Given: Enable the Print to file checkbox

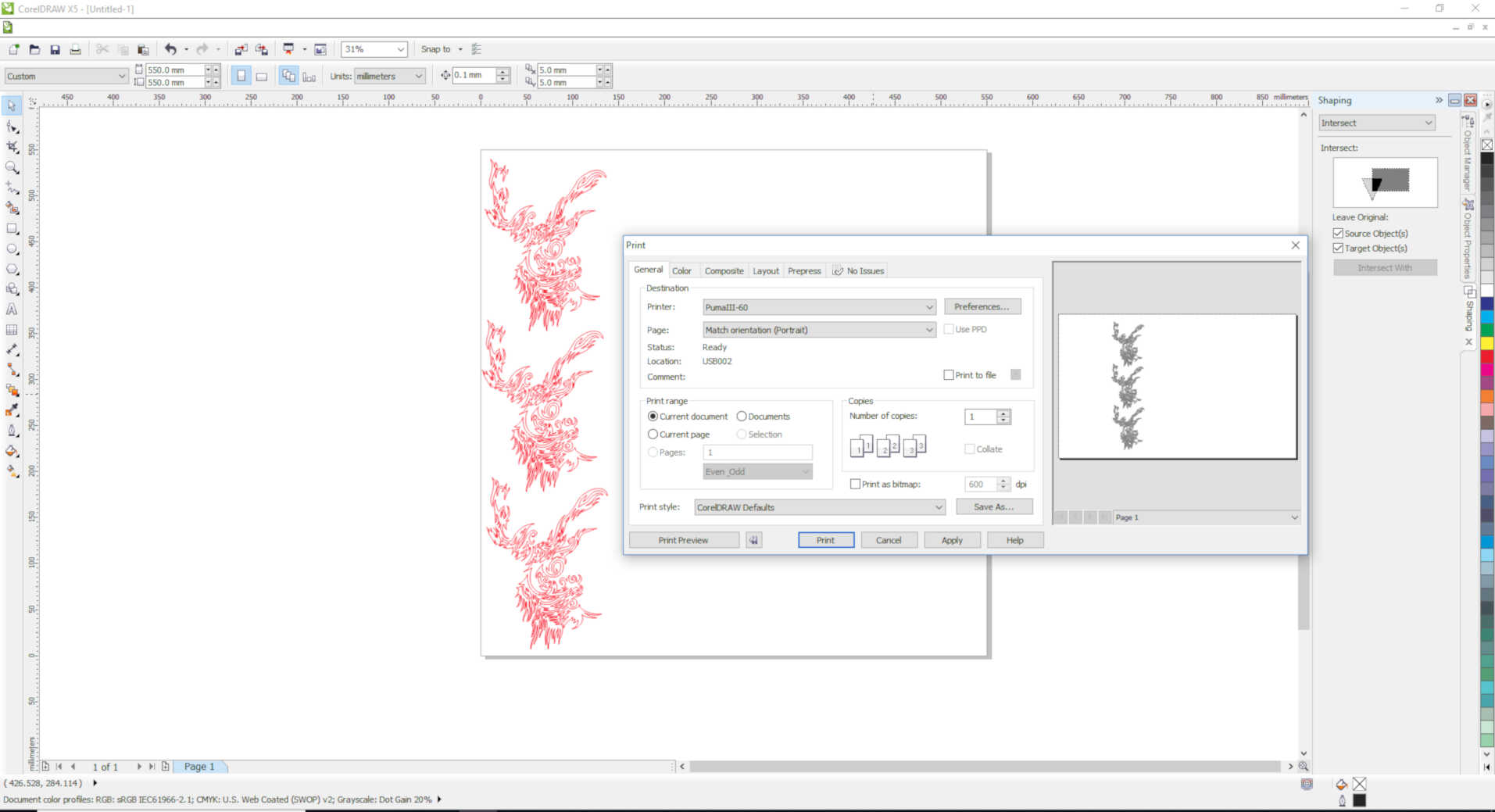Looking at the screenshot, I should (949, 375).
